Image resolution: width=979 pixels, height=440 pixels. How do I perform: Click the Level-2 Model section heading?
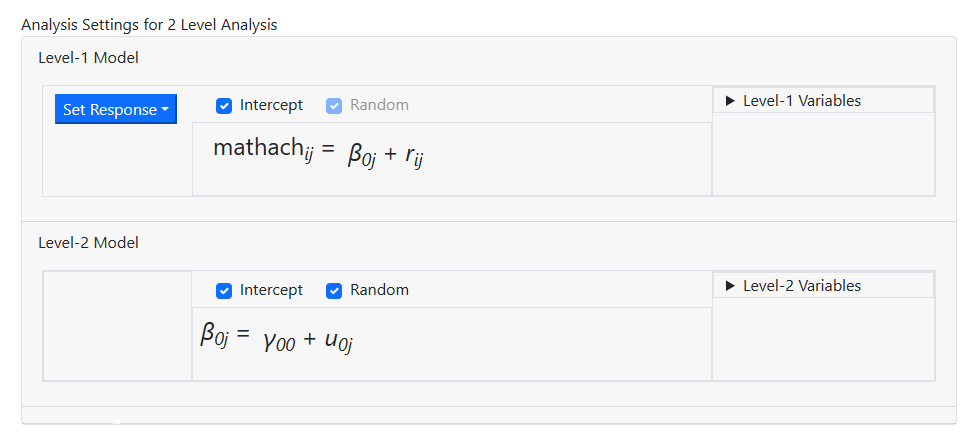(88, 243)
